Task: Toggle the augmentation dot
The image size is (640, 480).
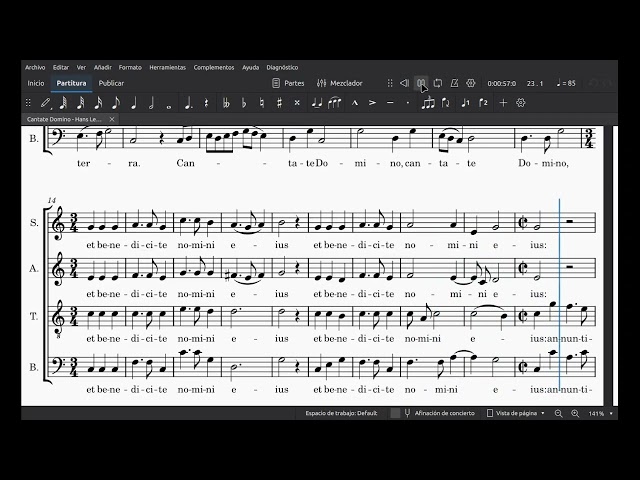Action: [188, 103]
